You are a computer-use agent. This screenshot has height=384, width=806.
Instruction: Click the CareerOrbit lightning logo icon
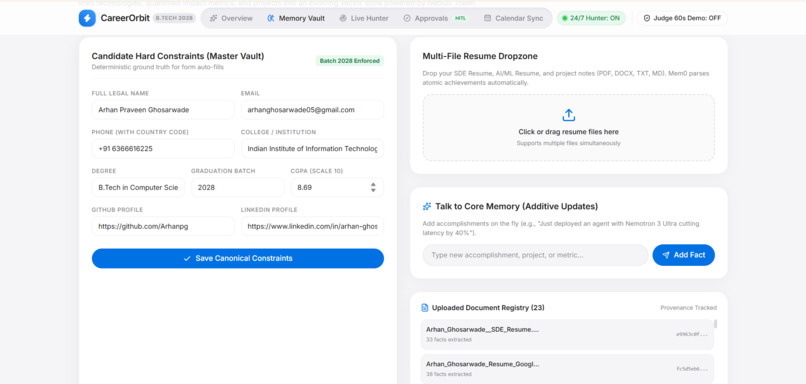click(x=87, y=18)
